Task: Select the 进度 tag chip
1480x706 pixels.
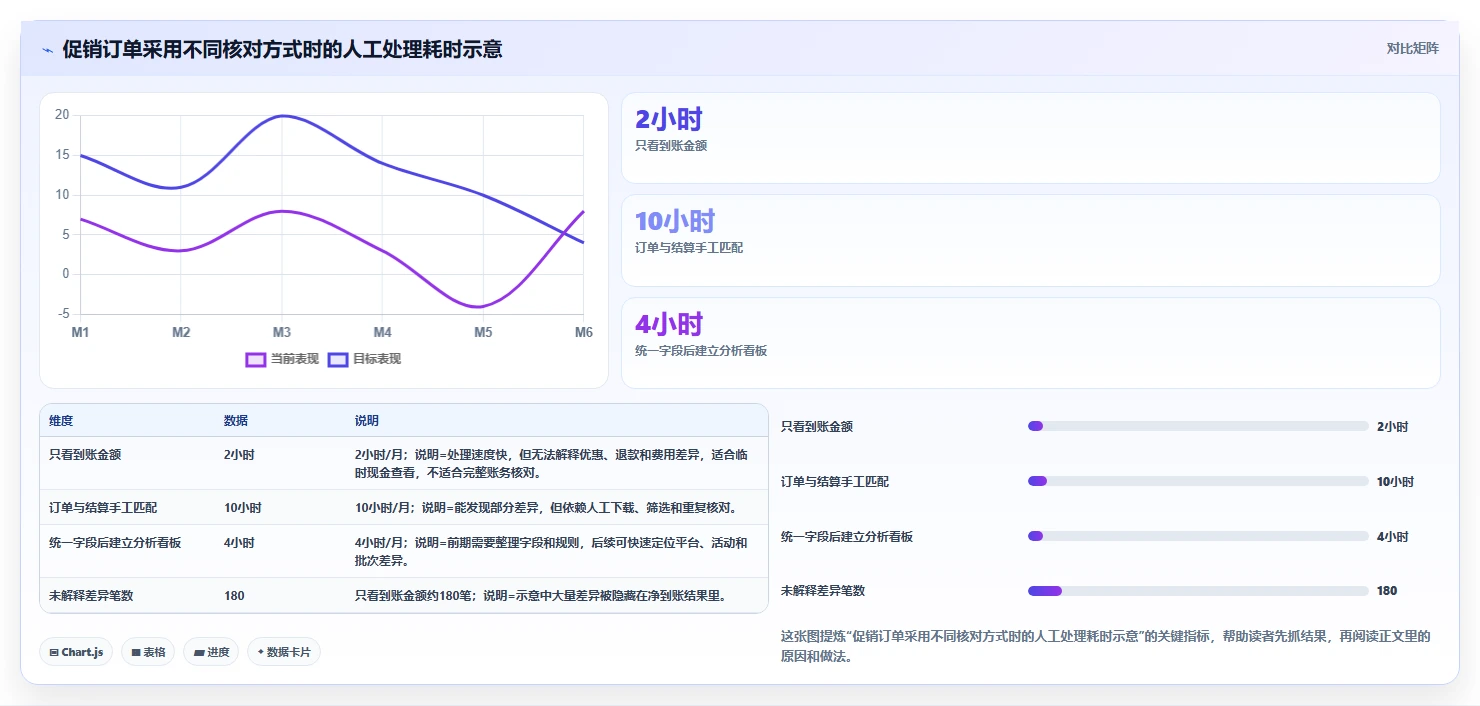Action: [x=211, y=652]
